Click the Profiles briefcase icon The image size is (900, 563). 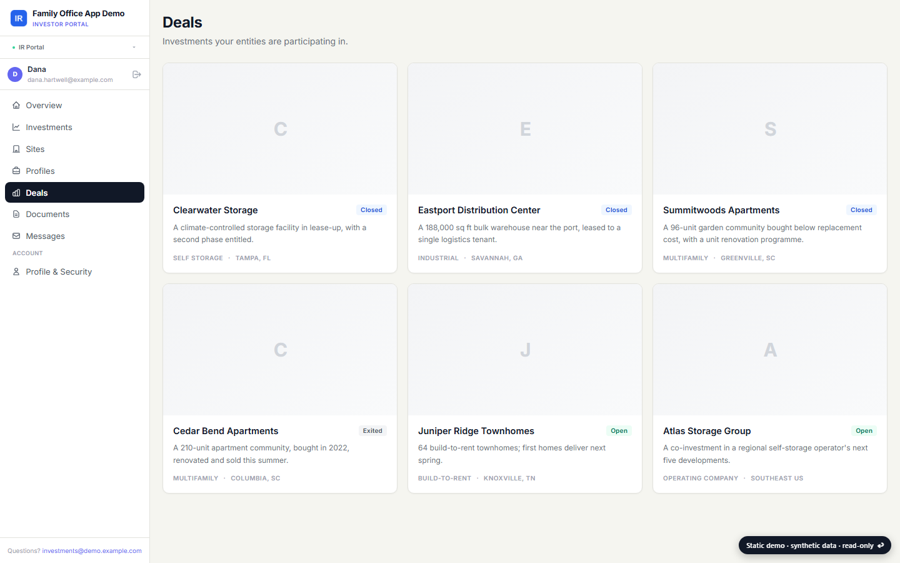coord(16,170)
